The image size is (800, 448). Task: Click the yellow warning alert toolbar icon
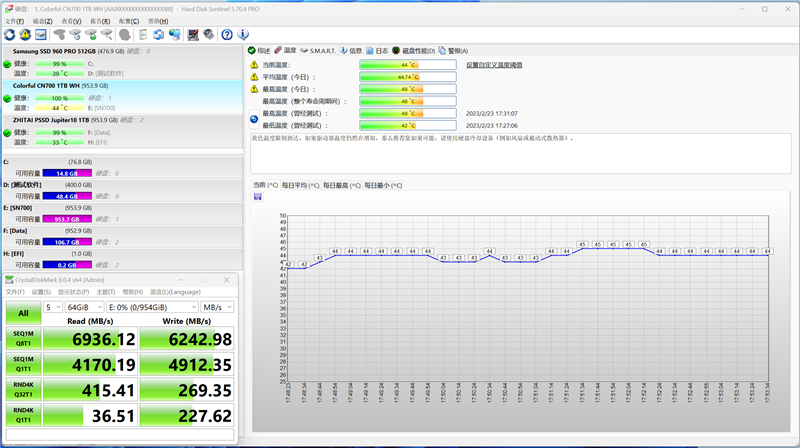[x=25, y=35]
